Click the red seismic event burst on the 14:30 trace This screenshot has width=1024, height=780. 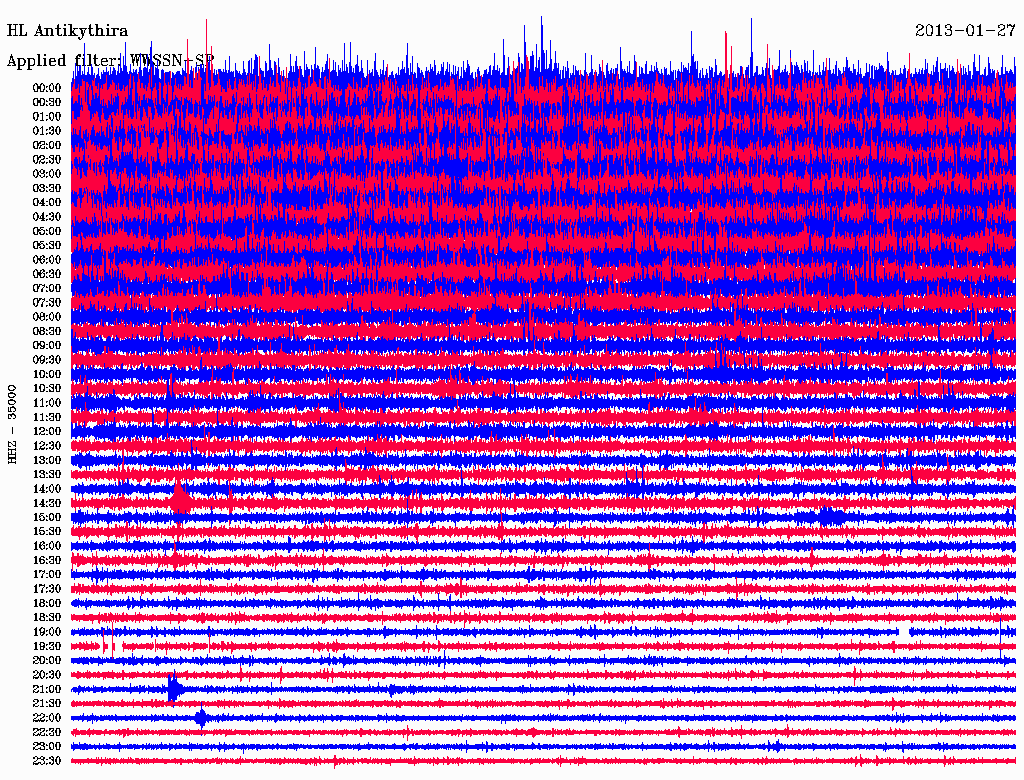tap(180, 498)
